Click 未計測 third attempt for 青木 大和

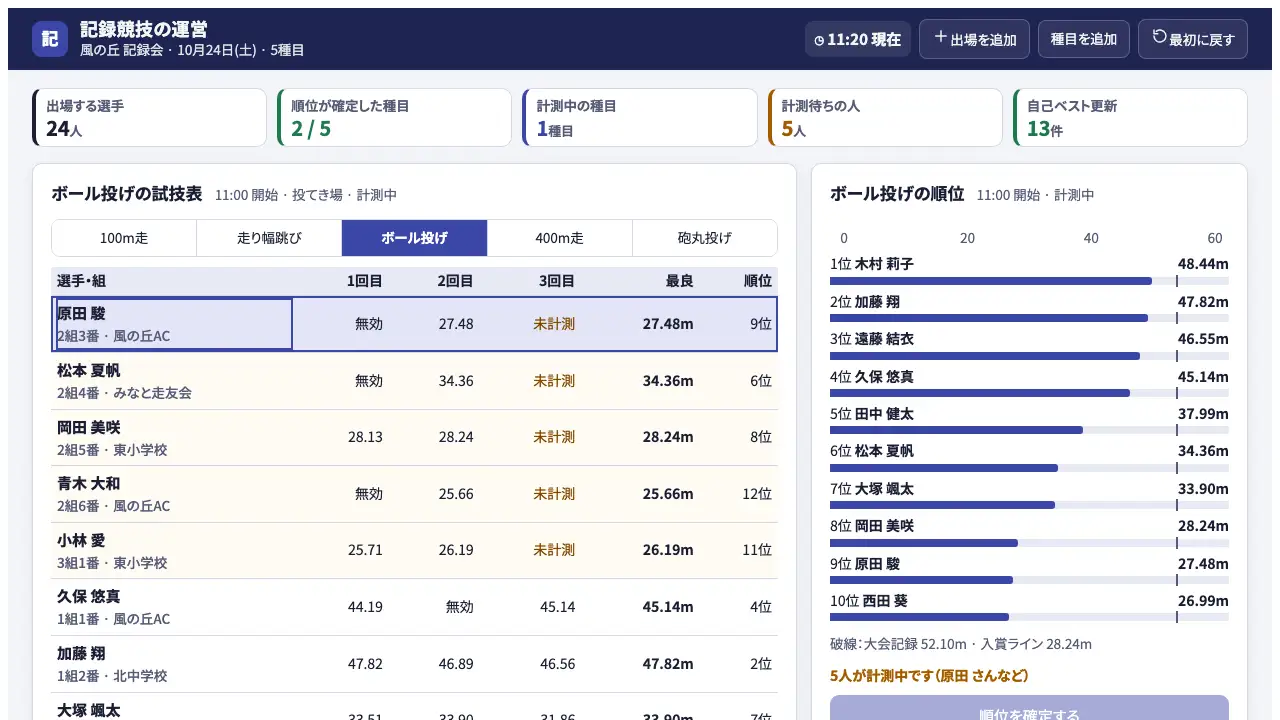coord(554,494)
